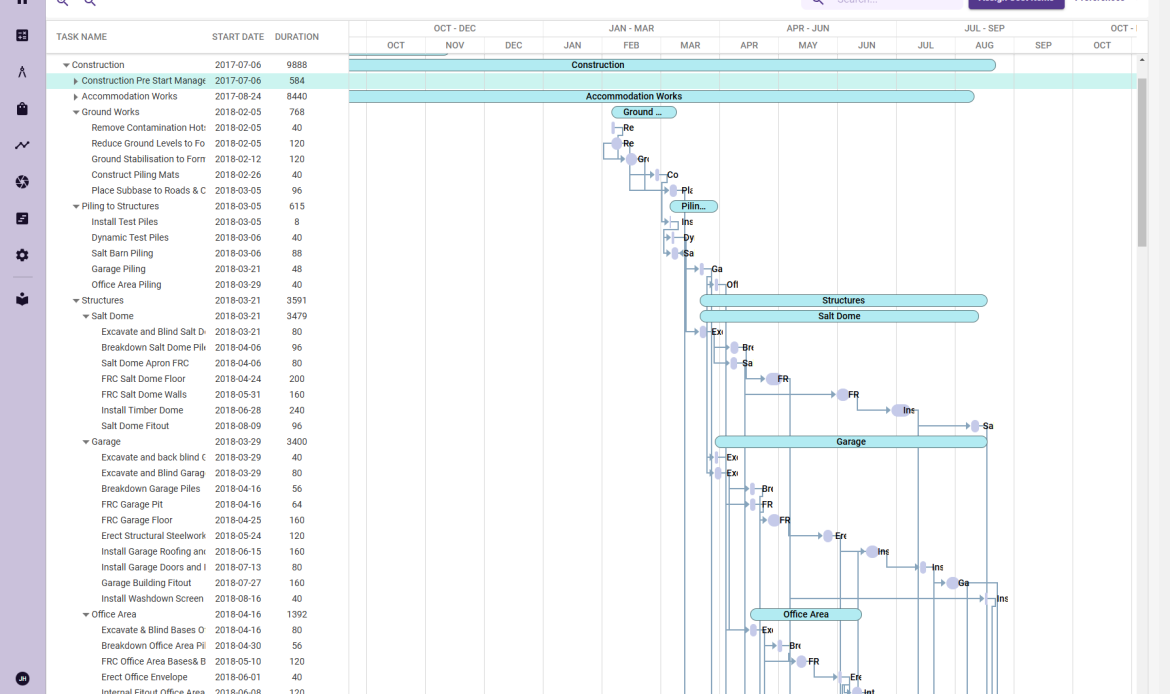Click the START DATE column header
The height and width of the screenshot is (694, 1170).
(237, 37)
